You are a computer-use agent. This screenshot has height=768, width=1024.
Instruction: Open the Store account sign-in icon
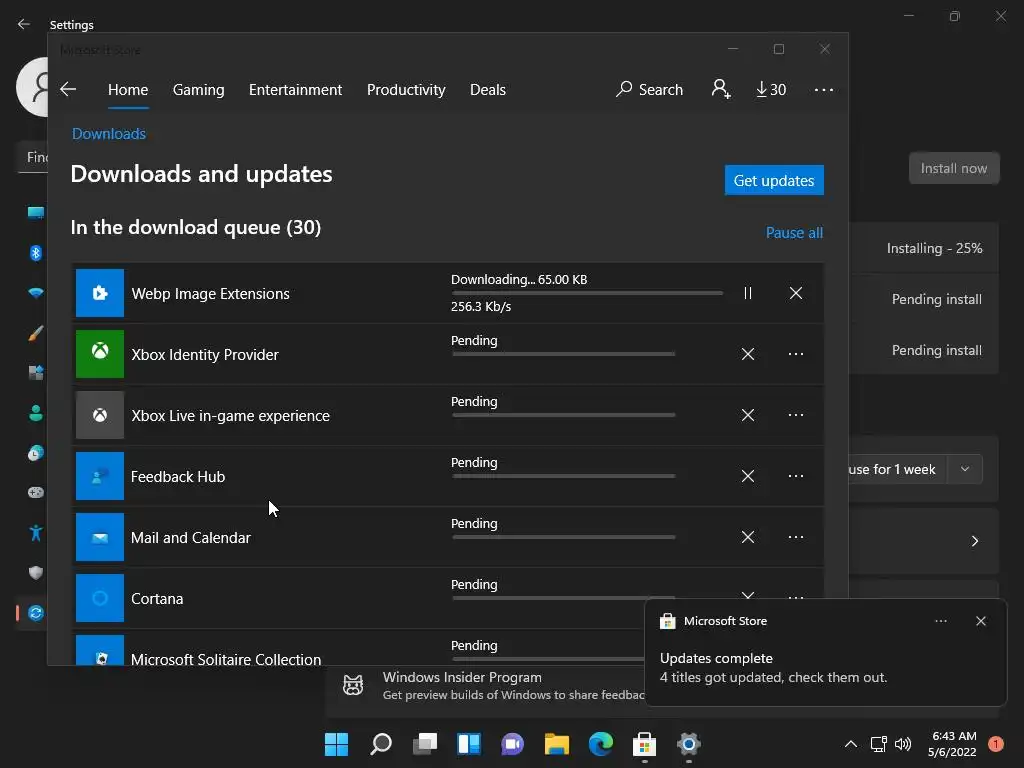click(721, 89)
